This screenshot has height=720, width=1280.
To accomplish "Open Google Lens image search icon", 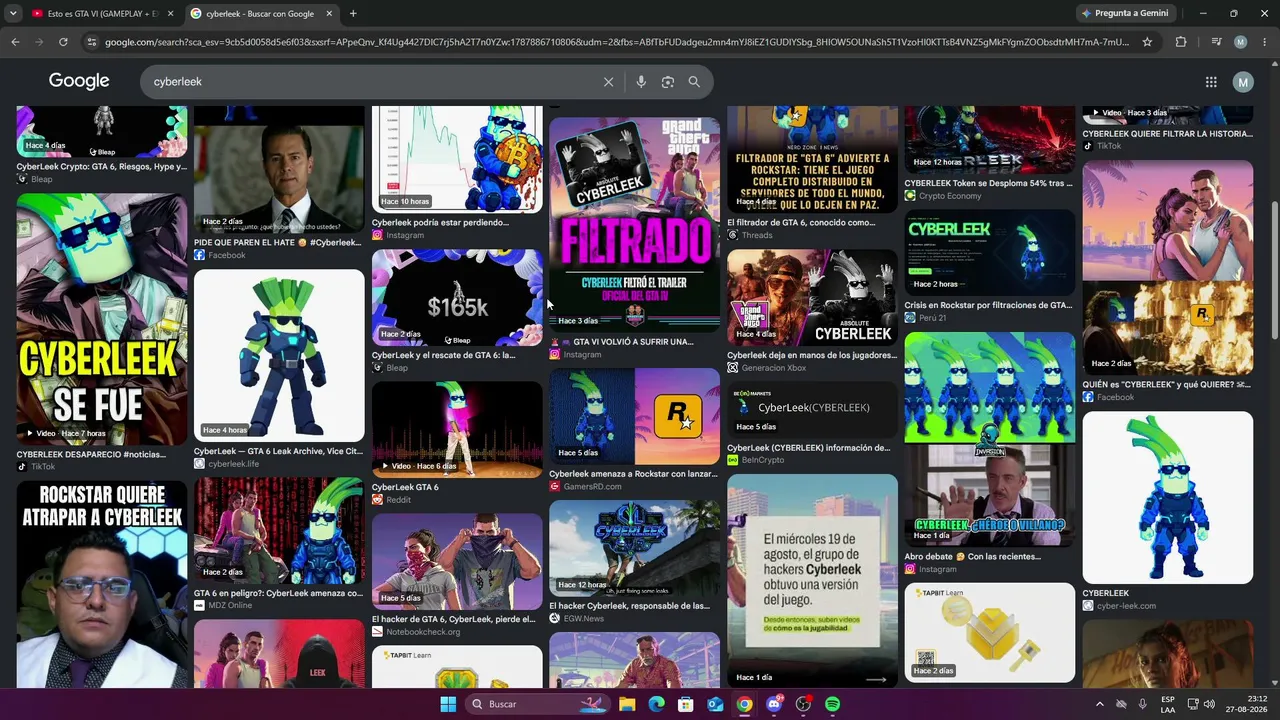I will click(x=668, y=82).
